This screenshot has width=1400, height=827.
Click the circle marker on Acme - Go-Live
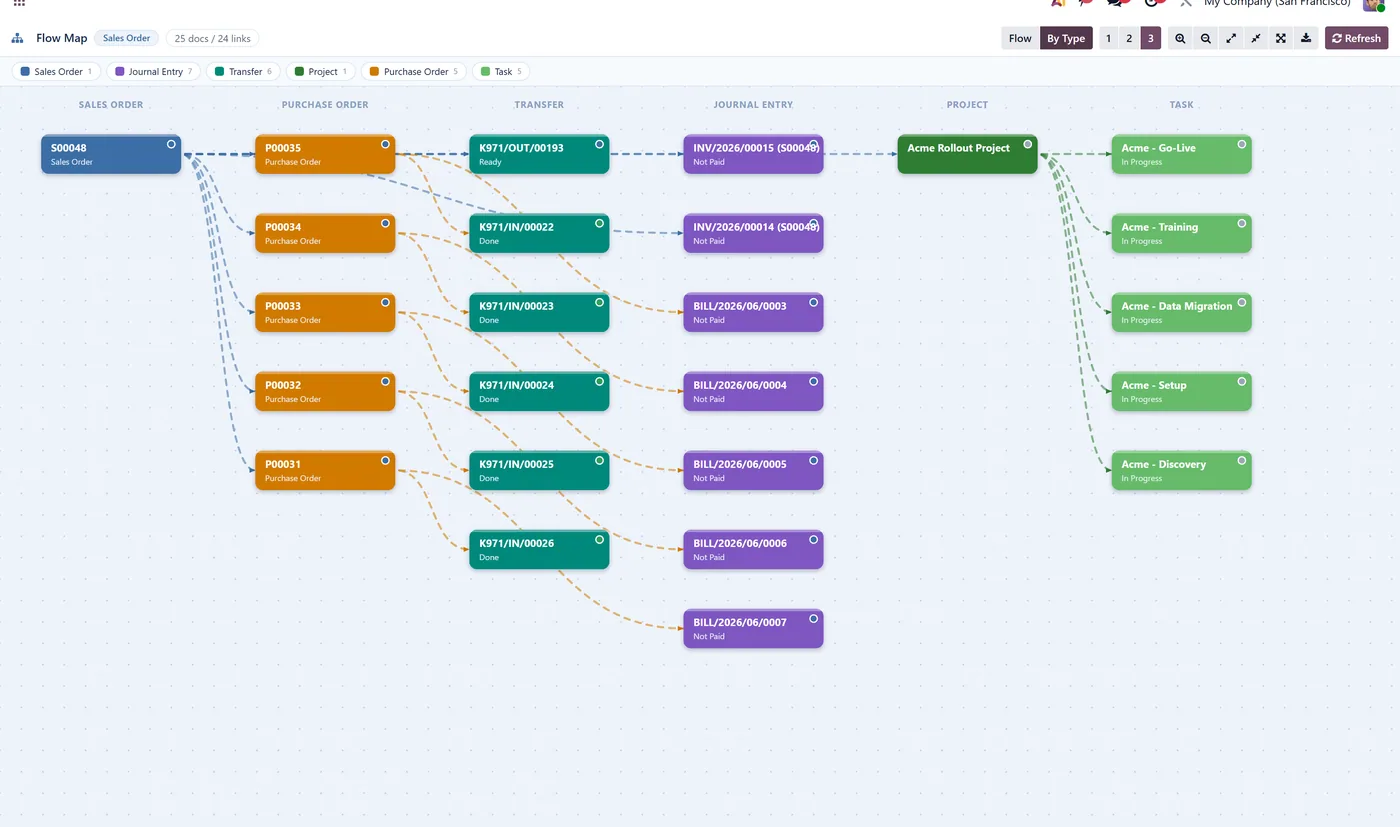coord(1241,144)
